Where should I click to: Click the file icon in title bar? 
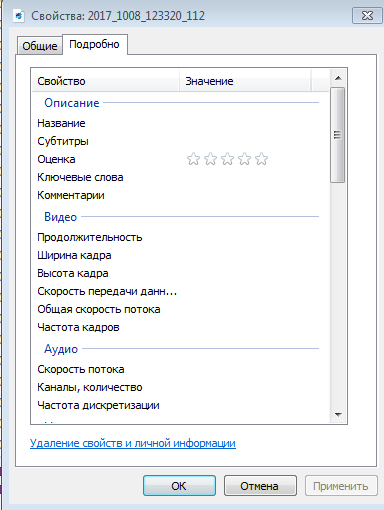pyautogui.click(x=19, y=16)
